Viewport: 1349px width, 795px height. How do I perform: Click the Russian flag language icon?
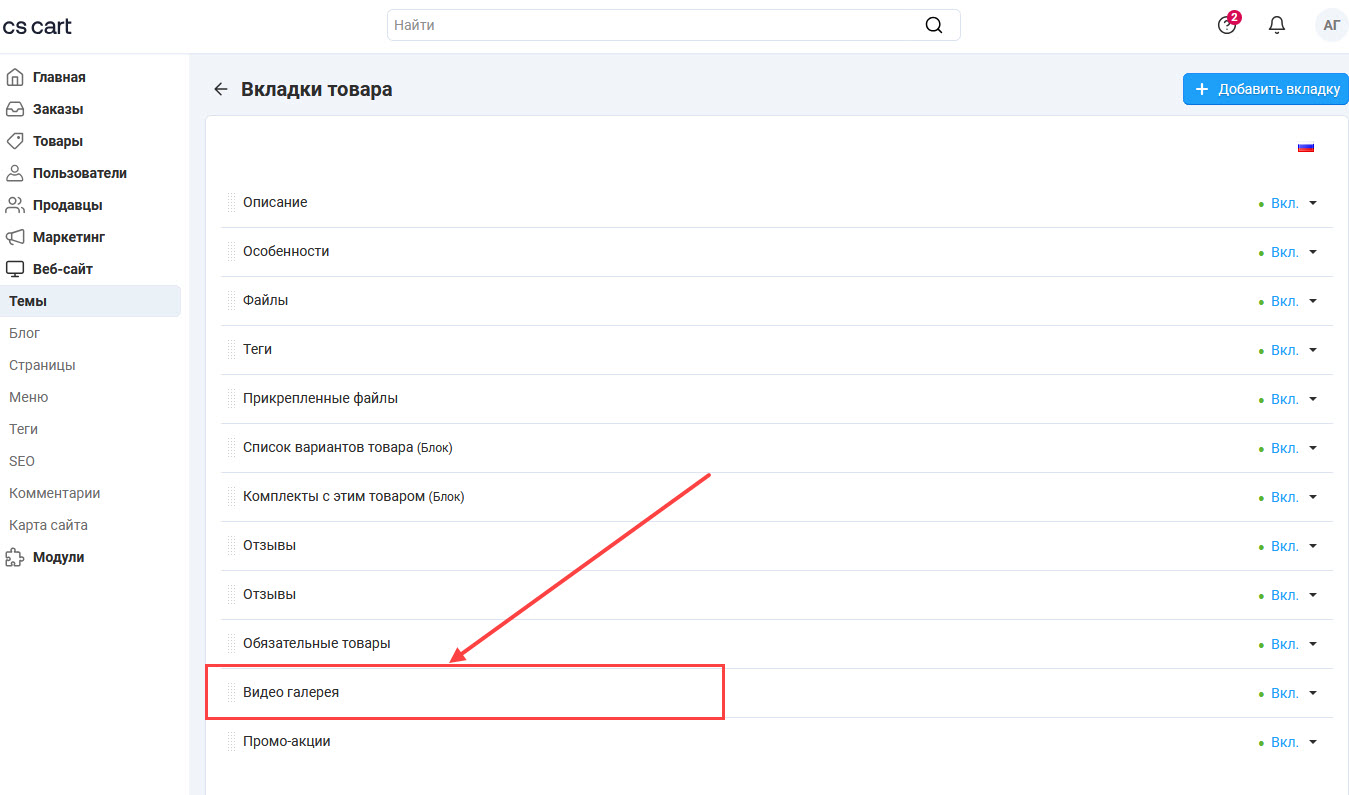(x=1305, y=147)
